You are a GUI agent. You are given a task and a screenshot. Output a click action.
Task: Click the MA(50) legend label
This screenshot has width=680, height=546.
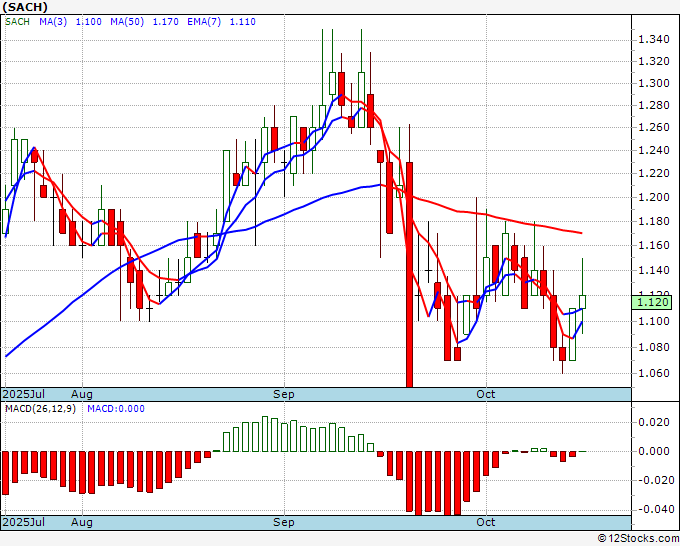click(x=127, y=22)
